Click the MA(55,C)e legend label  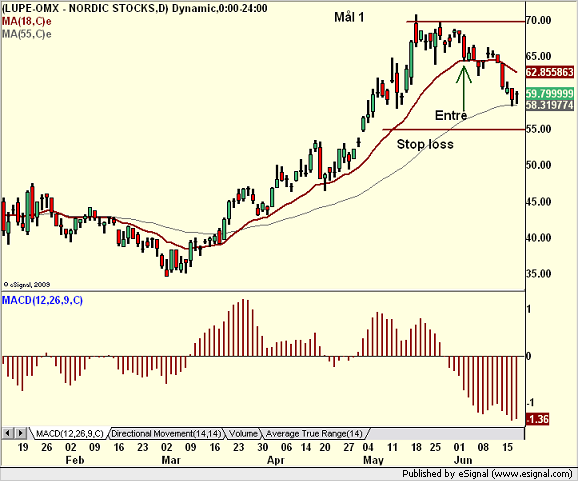[x=26, y=34]
